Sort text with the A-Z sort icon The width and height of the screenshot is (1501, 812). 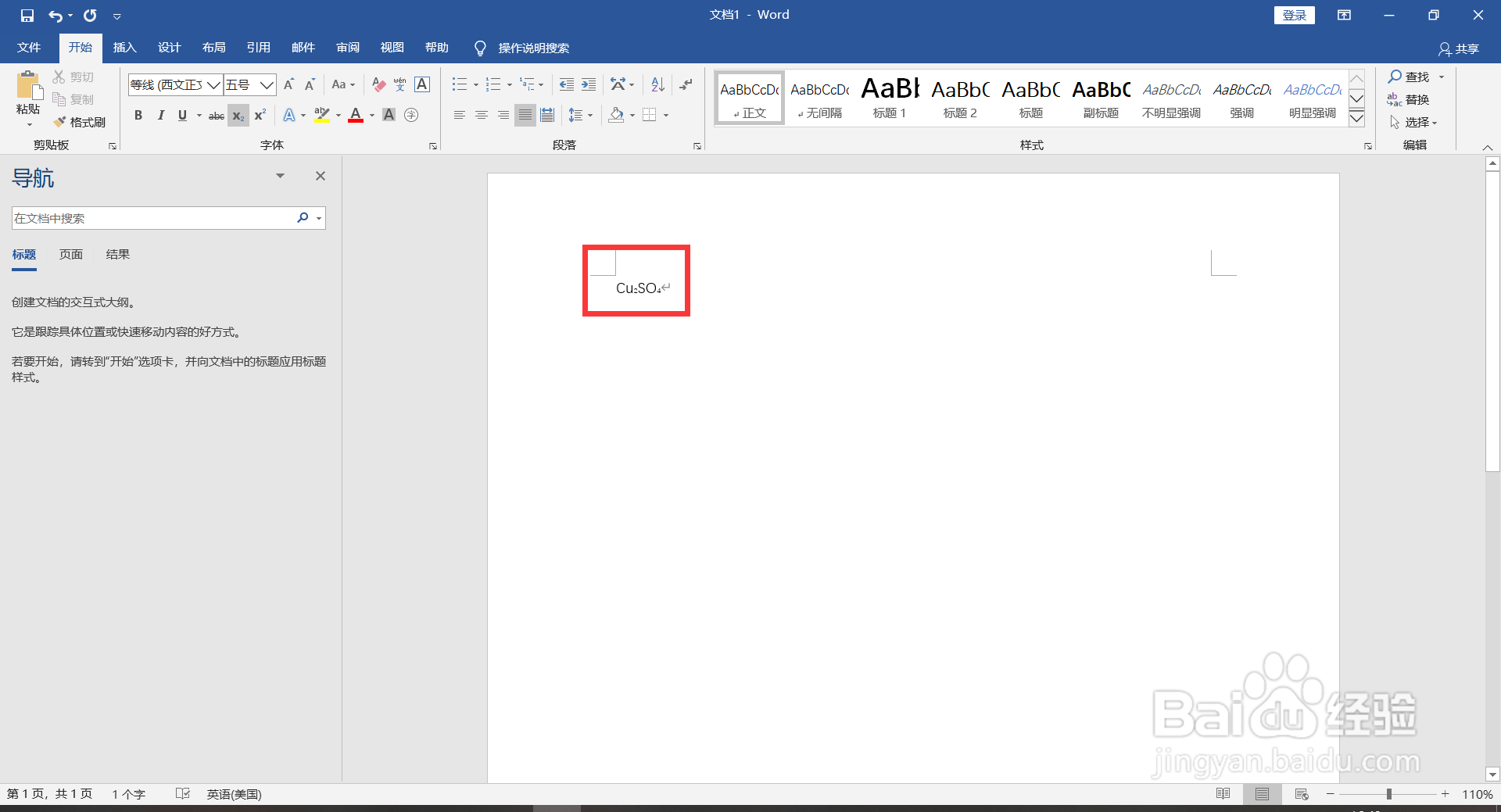[657, 84]
